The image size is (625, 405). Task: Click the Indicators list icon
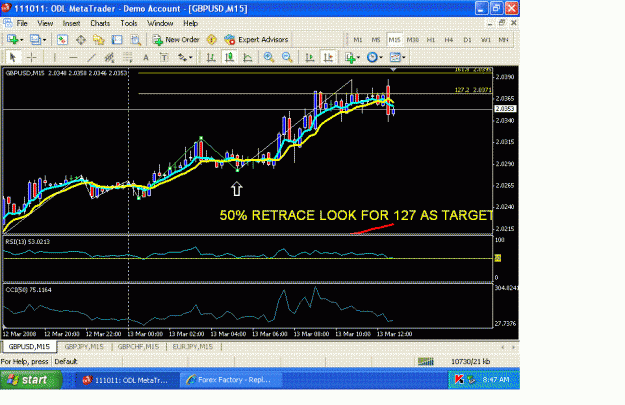[350, 57]
